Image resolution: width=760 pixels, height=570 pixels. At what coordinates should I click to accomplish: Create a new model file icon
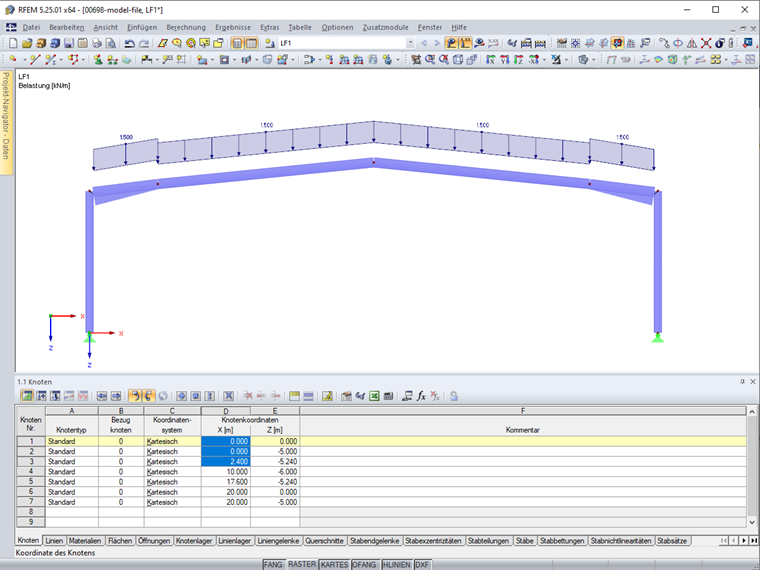tap(13, 43)
